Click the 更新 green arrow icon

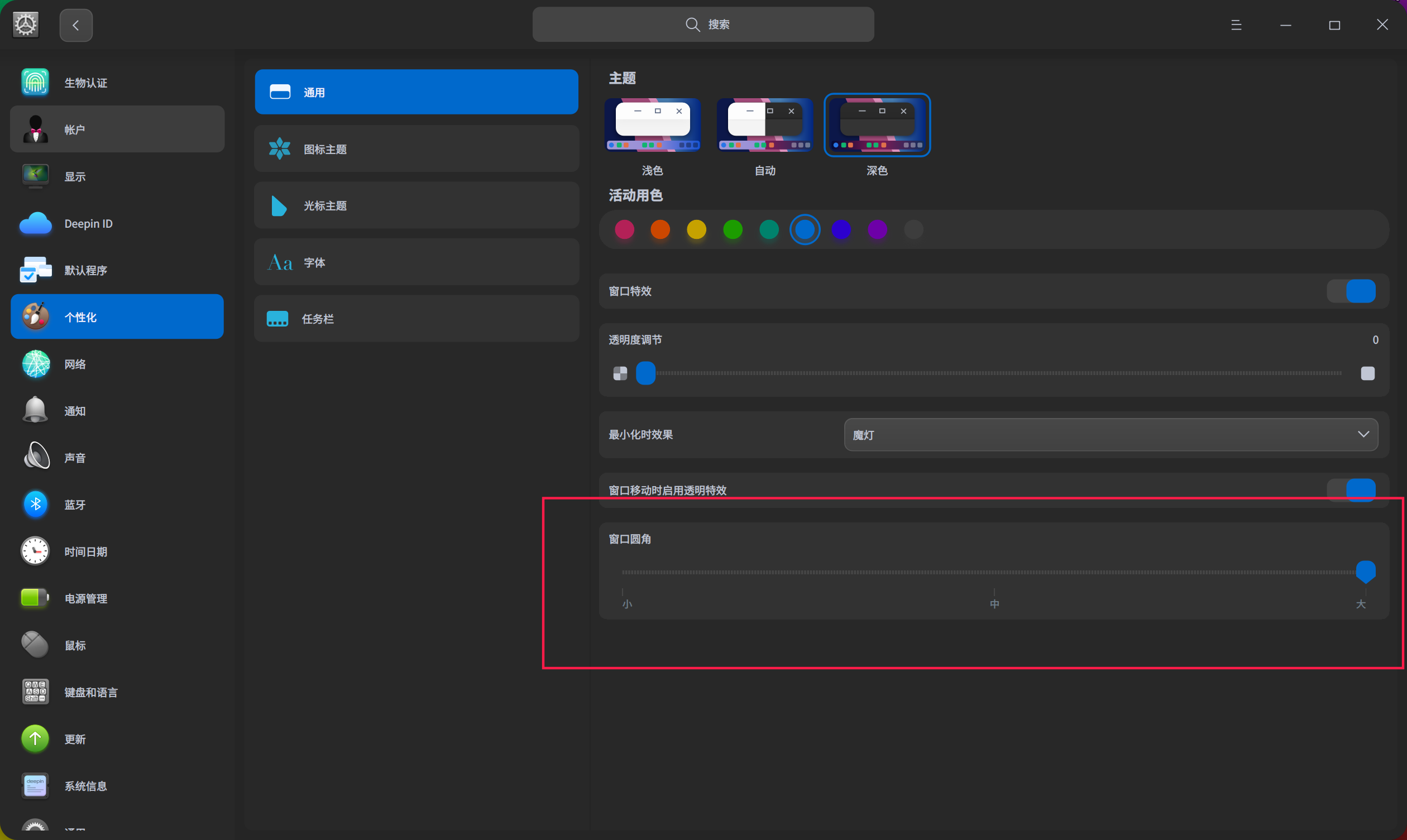click(35, 738)
